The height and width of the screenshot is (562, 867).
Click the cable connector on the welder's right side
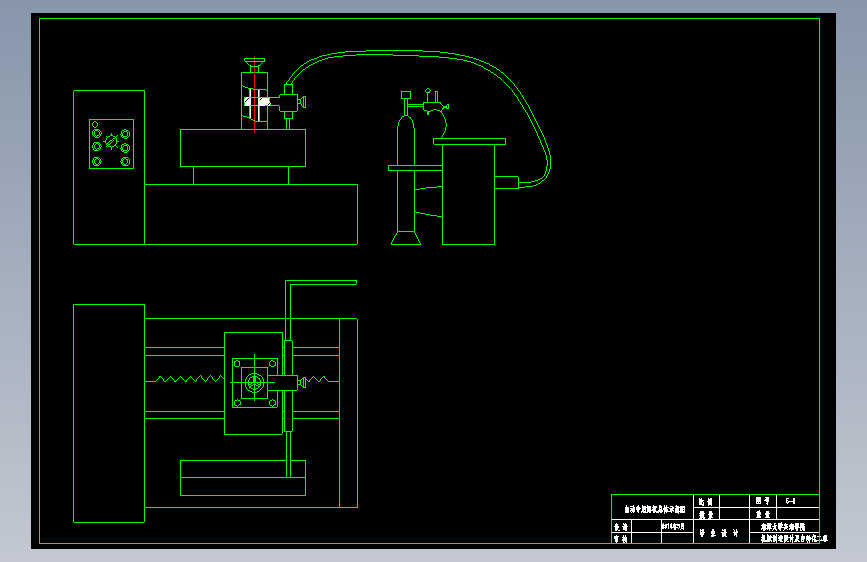coord(506,183)
